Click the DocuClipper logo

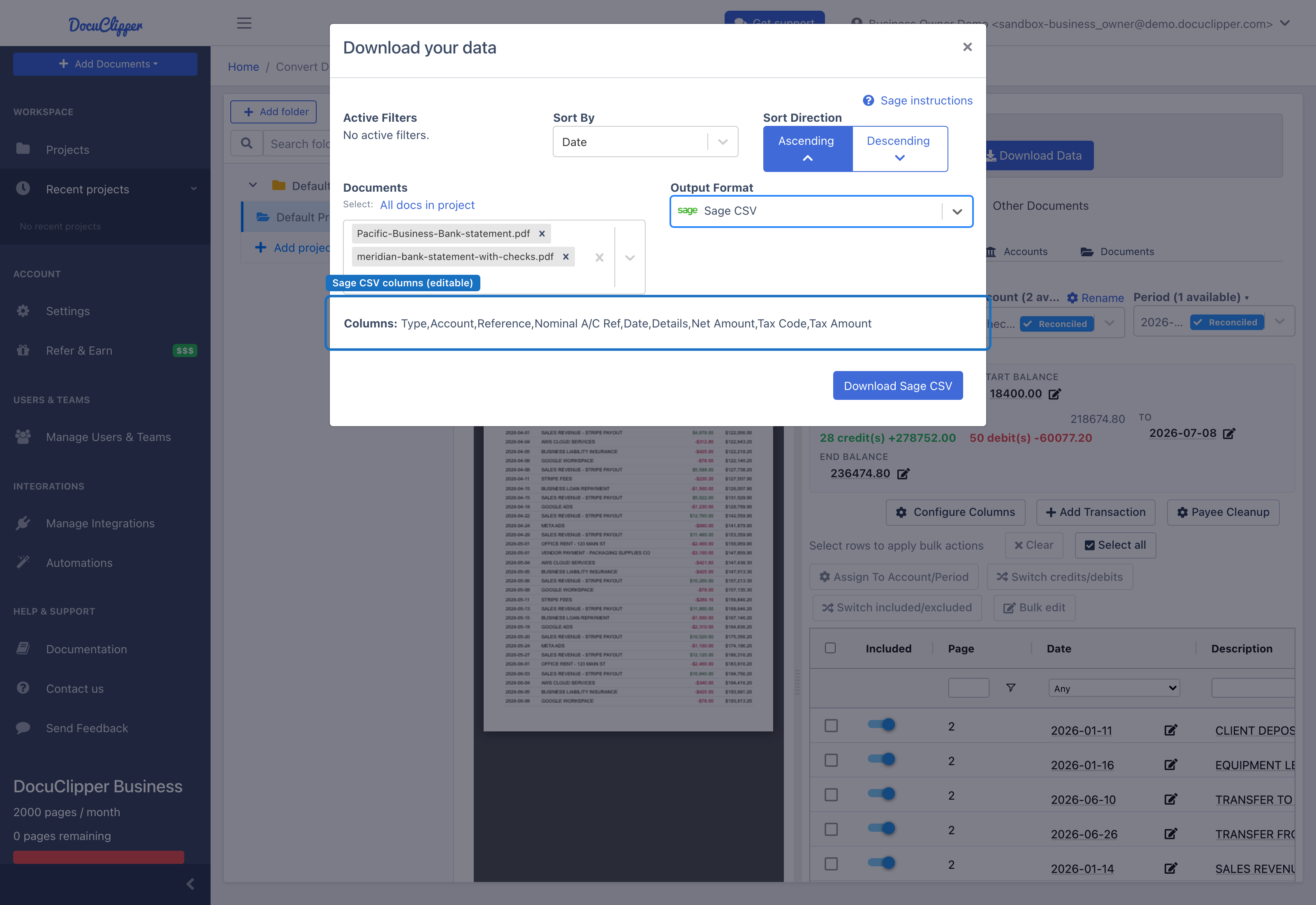click(105, 25)
